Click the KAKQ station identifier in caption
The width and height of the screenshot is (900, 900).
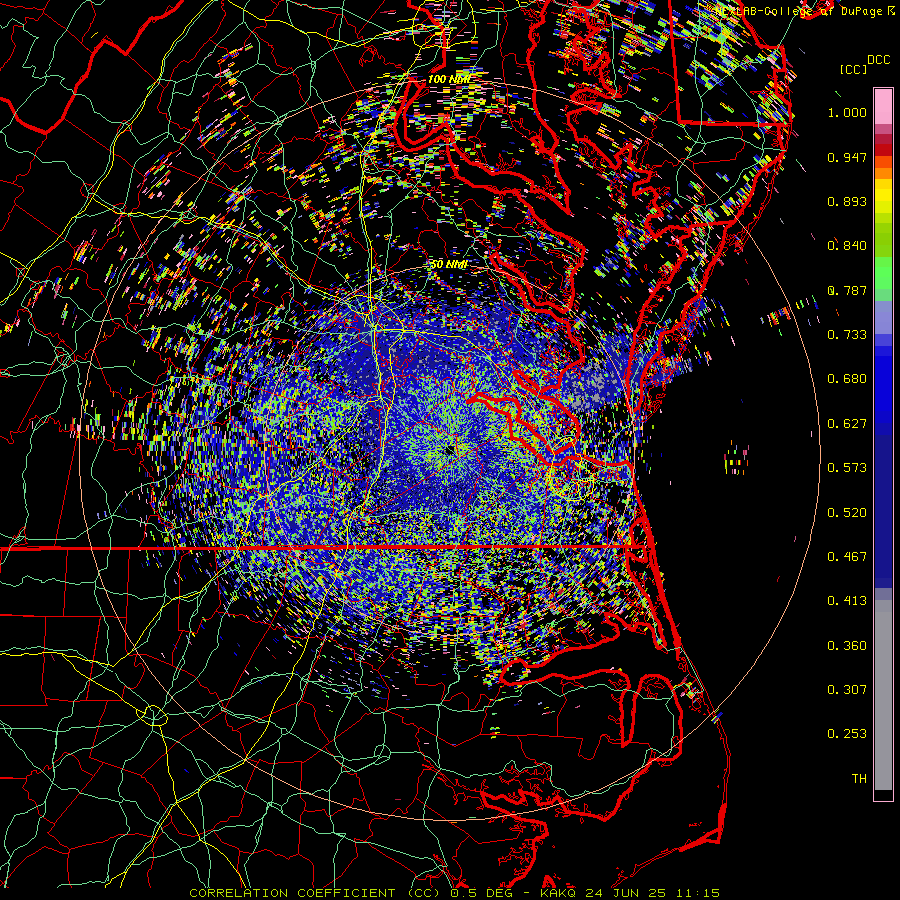[x=560, y=893]
